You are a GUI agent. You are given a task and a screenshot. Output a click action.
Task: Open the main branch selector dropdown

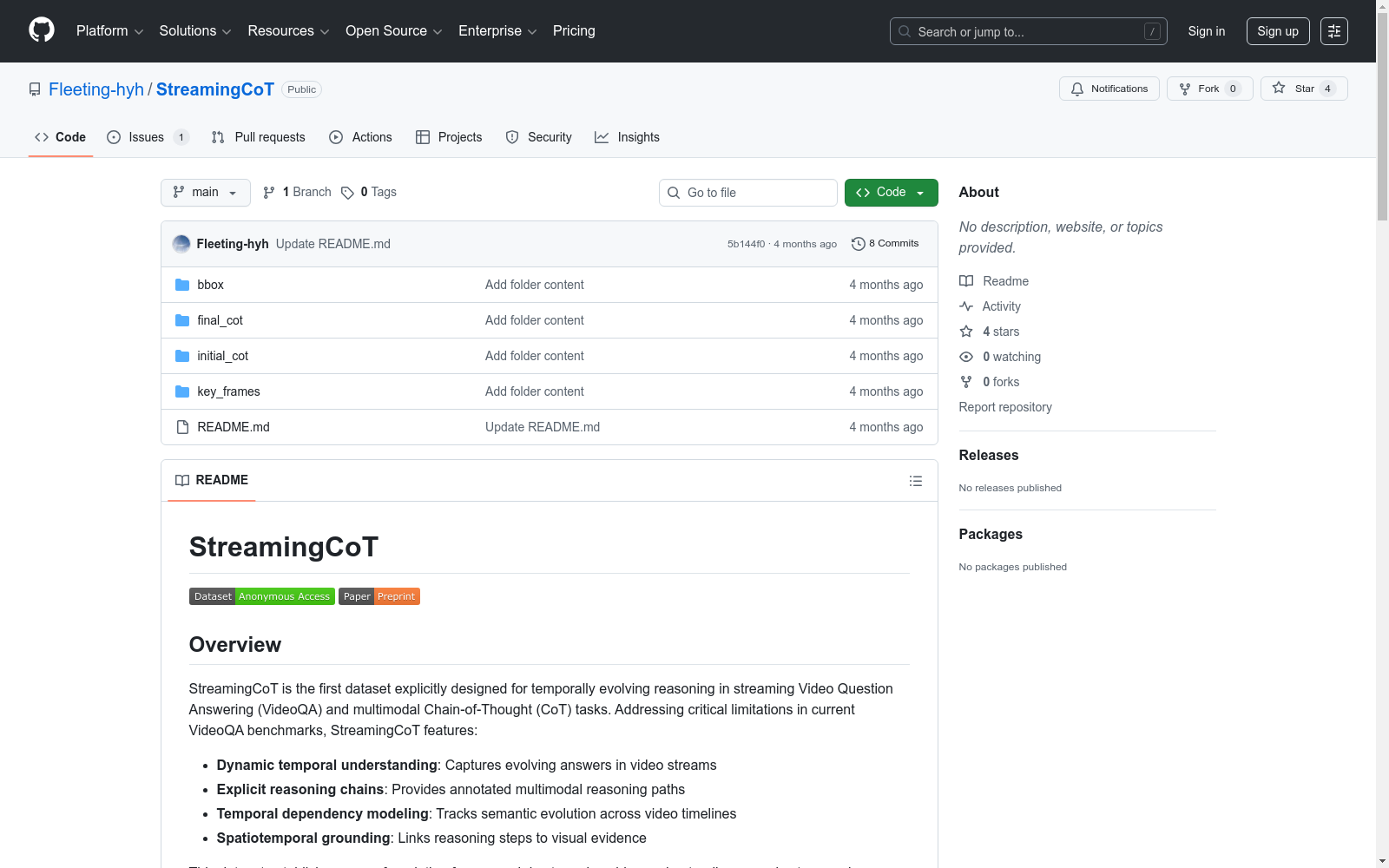(206, 193)
